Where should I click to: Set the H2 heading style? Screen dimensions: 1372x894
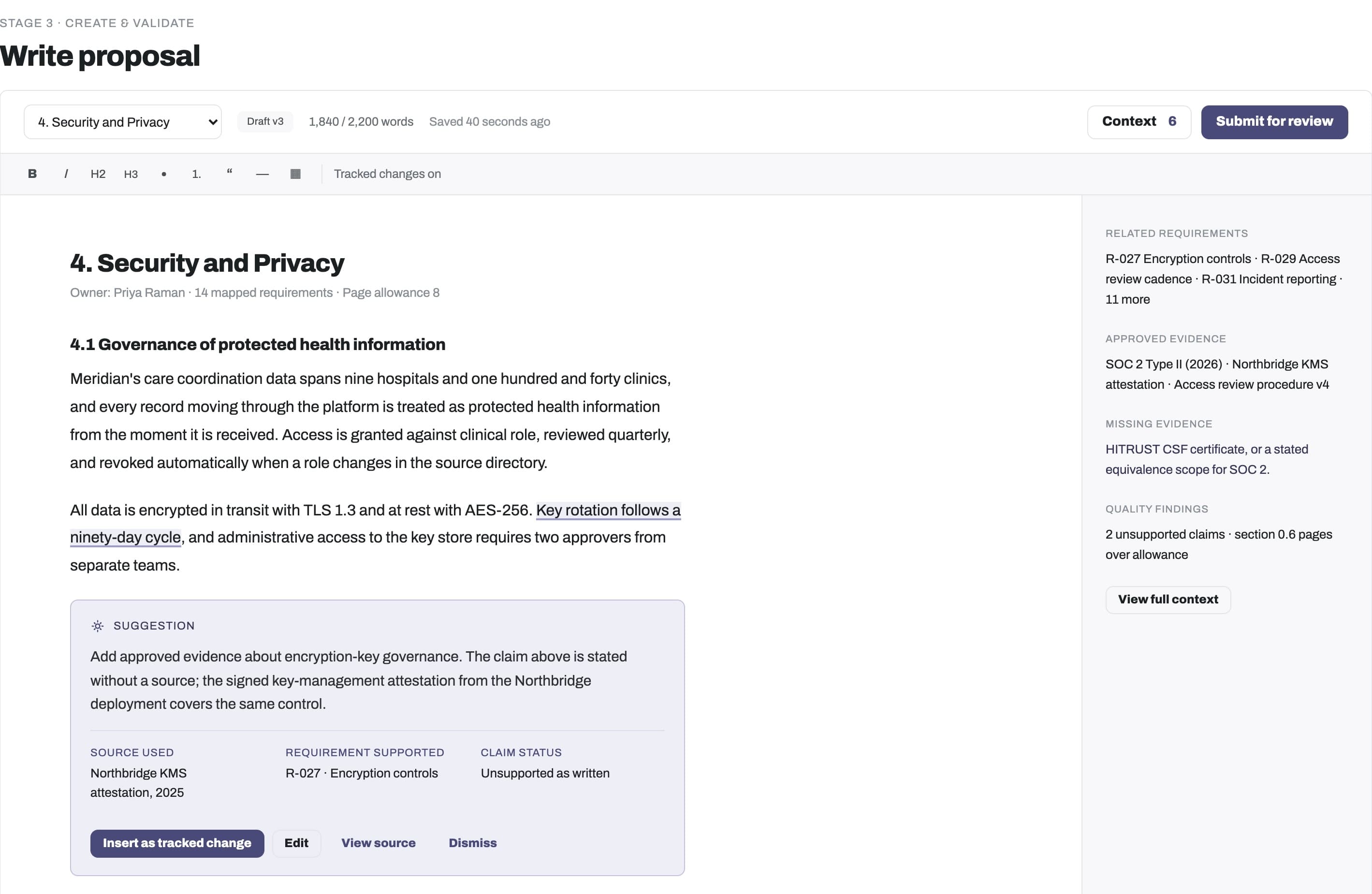click(x=98, y=174)
